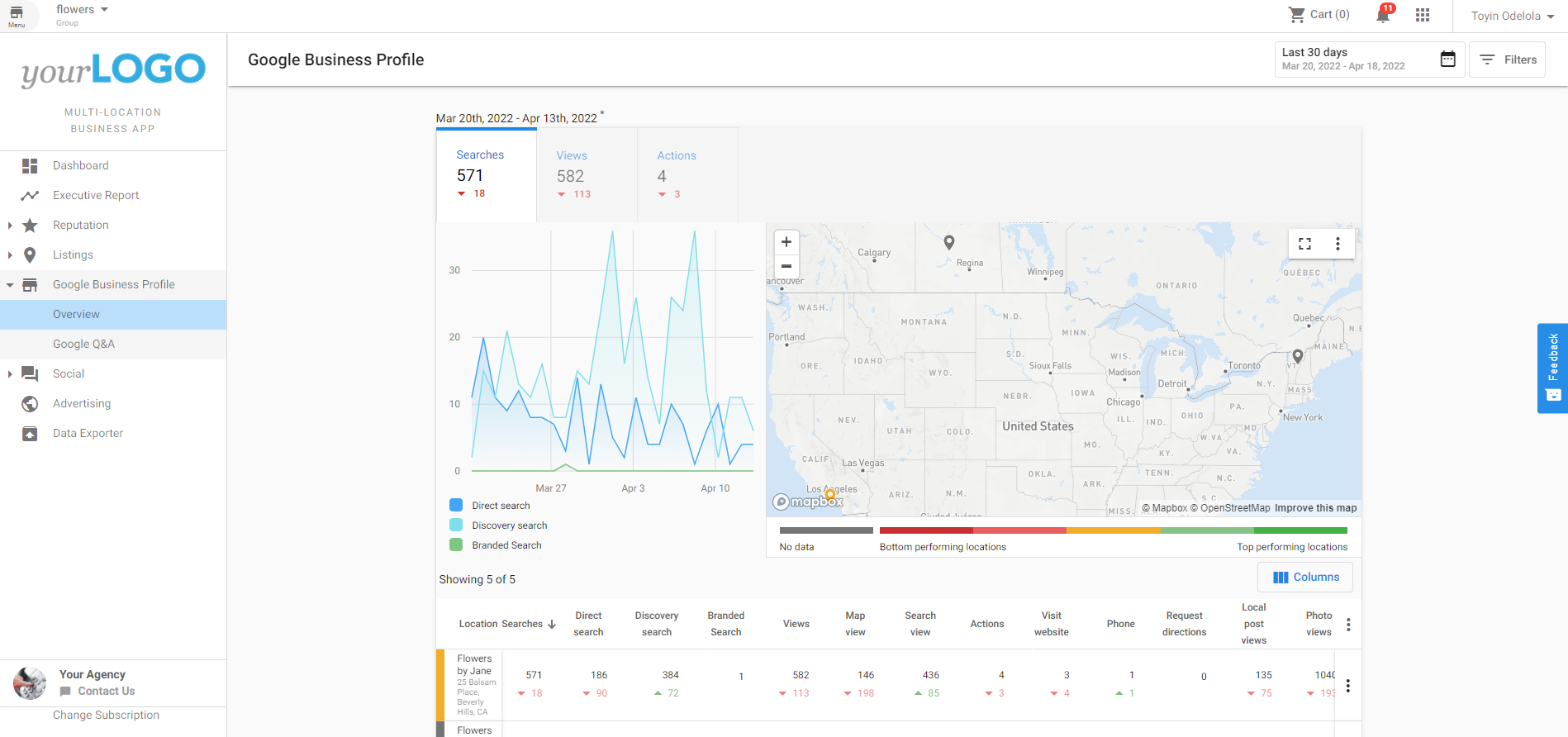
Task: Click Change Subscription link
Action: pos(106,715)
